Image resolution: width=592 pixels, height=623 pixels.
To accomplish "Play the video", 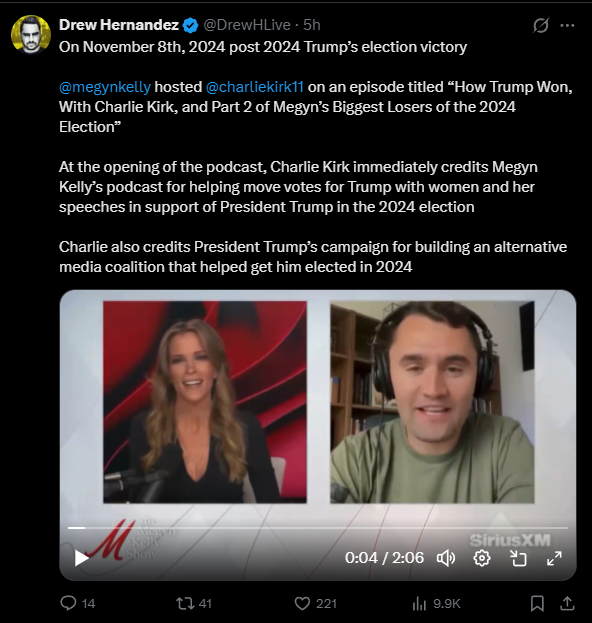I will 81,558.
